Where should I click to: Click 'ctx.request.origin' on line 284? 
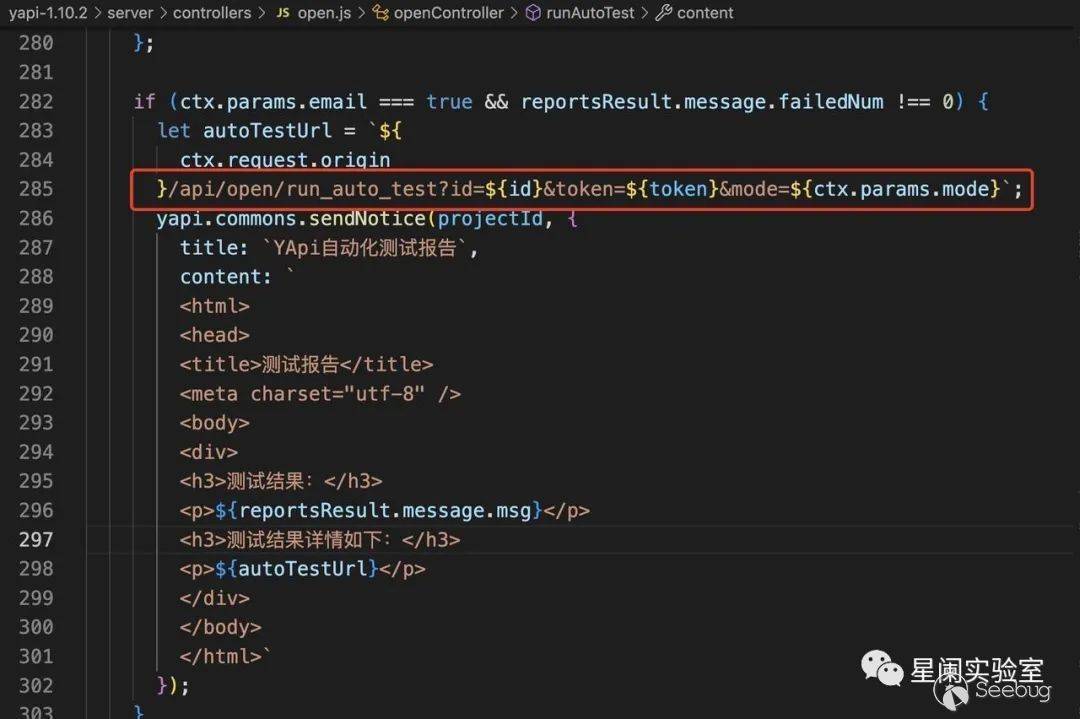(x=285, y=160)
